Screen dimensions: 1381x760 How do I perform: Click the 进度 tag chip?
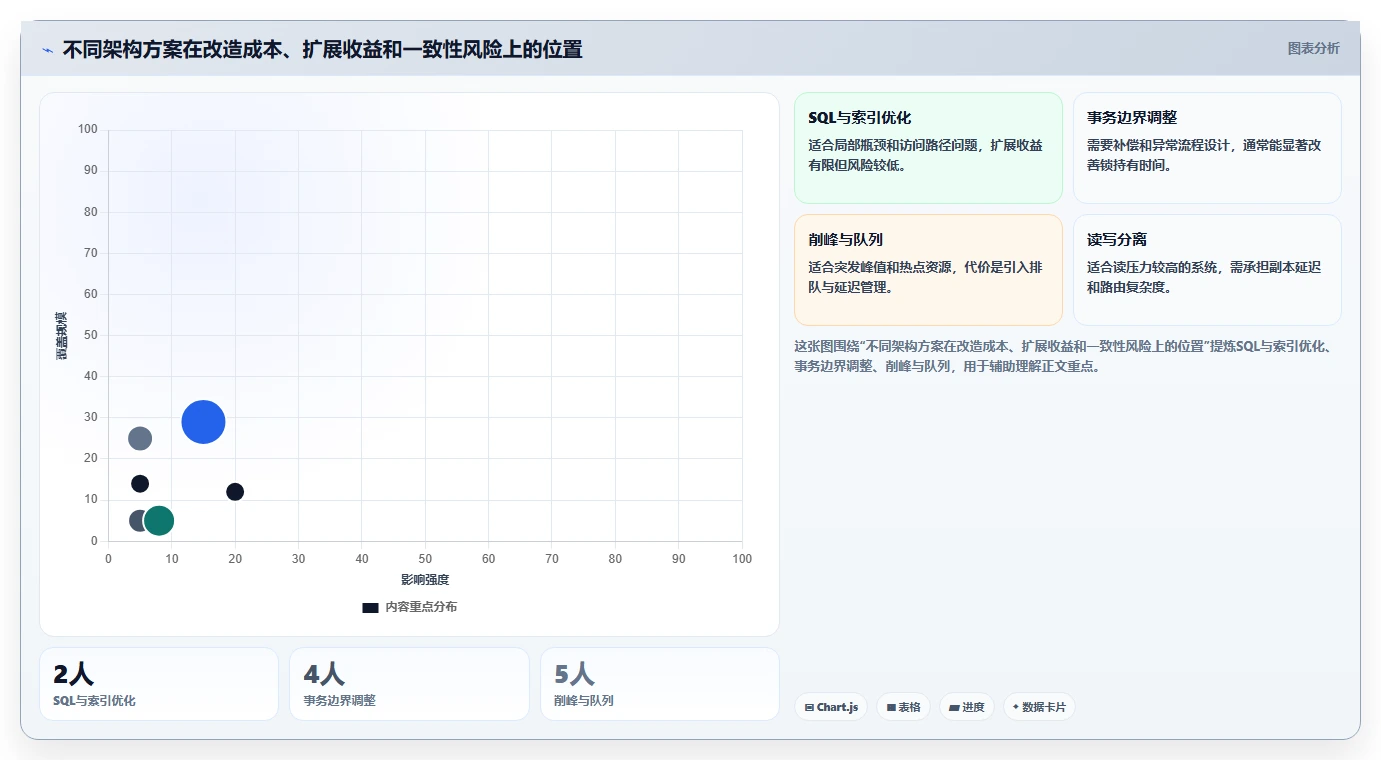click(x=967, y=707)
